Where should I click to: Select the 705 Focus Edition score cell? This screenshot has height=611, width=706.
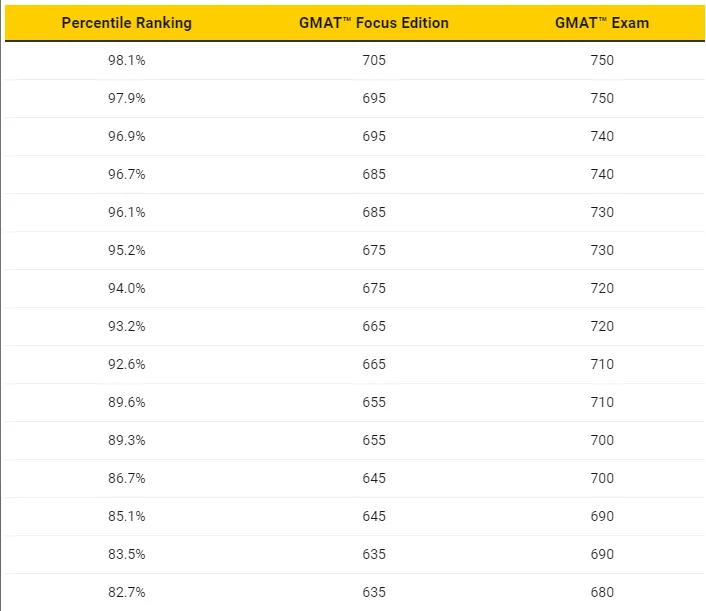pyautogui.click(x=374, y=60)
